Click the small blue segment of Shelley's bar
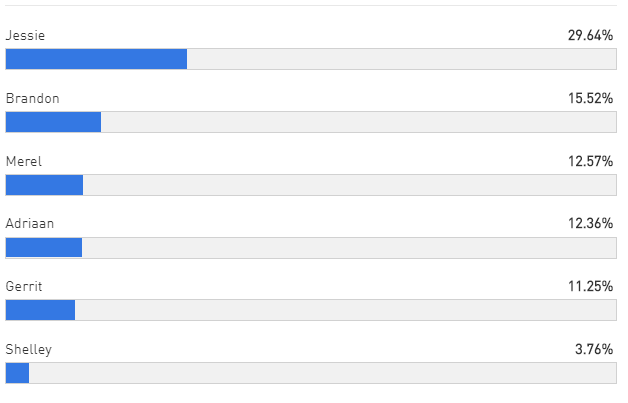628x403 pixels. [18, 373]
